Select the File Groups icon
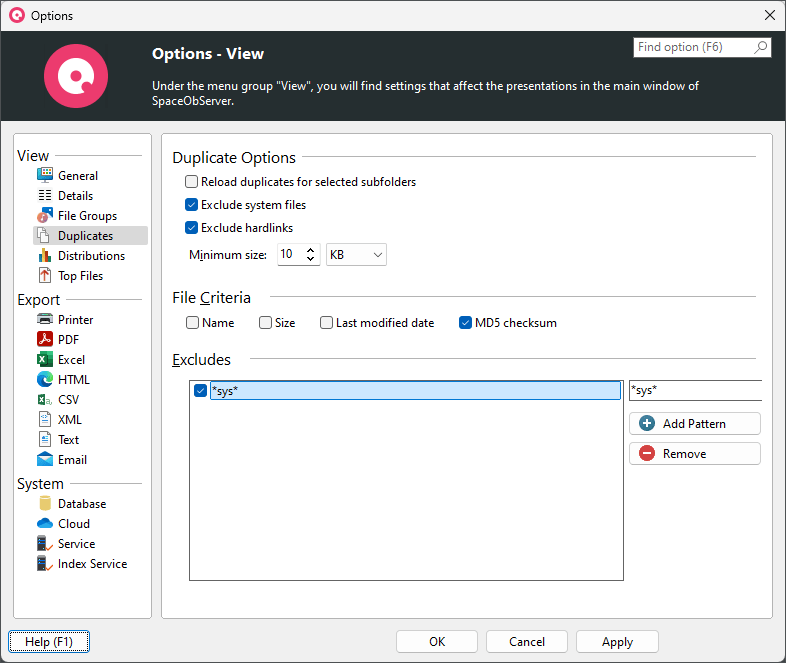786x663 pixels. [45, 216]
